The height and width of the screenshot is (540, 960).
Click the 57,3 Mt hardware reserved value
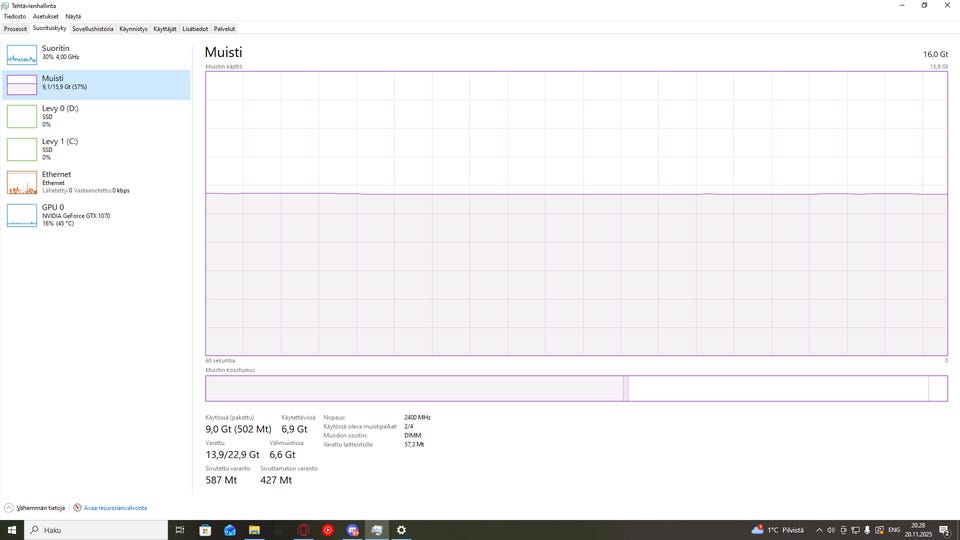coord(414,445)
